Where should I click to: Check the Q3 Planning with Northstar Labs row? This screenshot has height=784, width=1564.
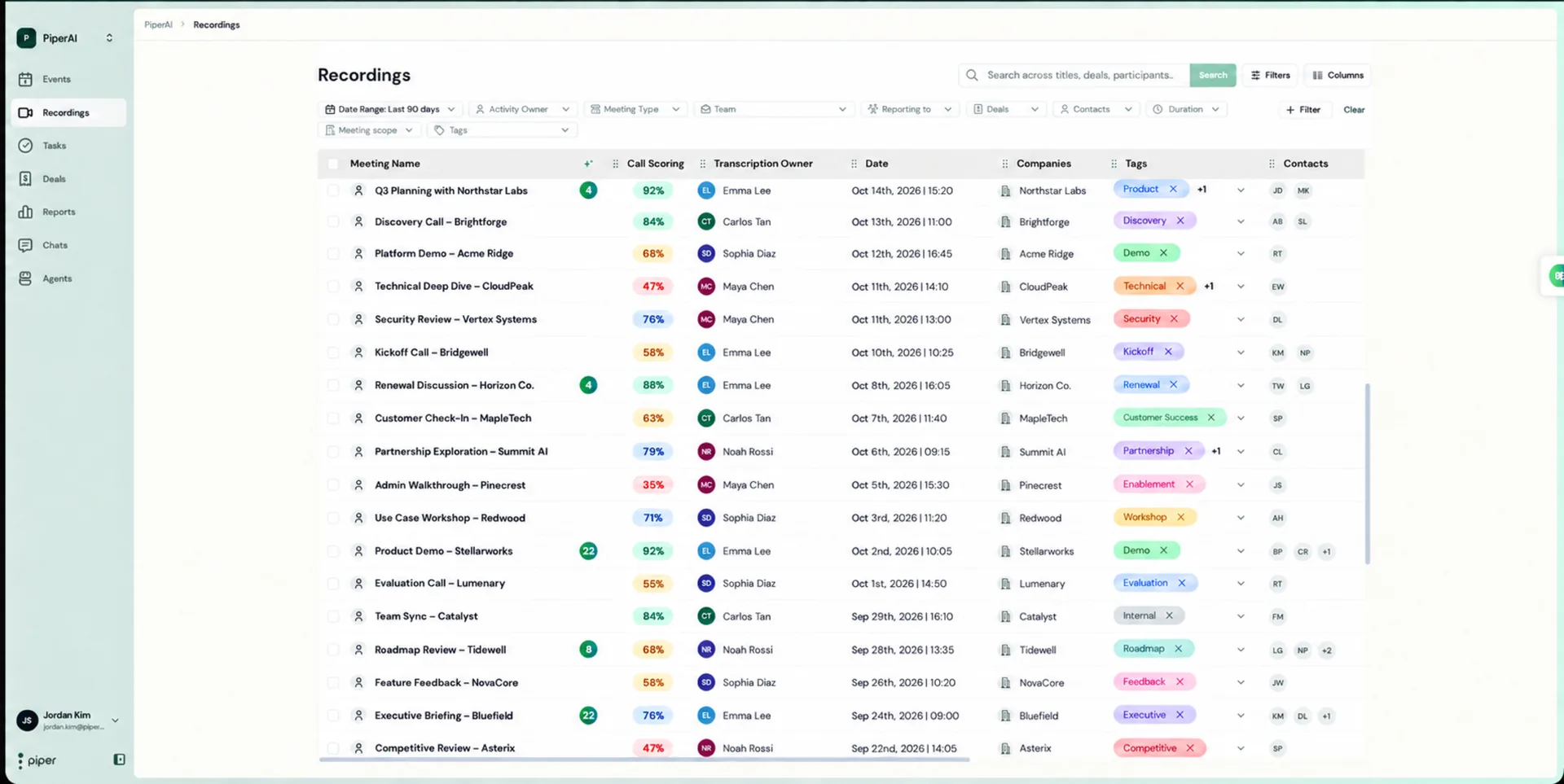(x=333, y=191)
